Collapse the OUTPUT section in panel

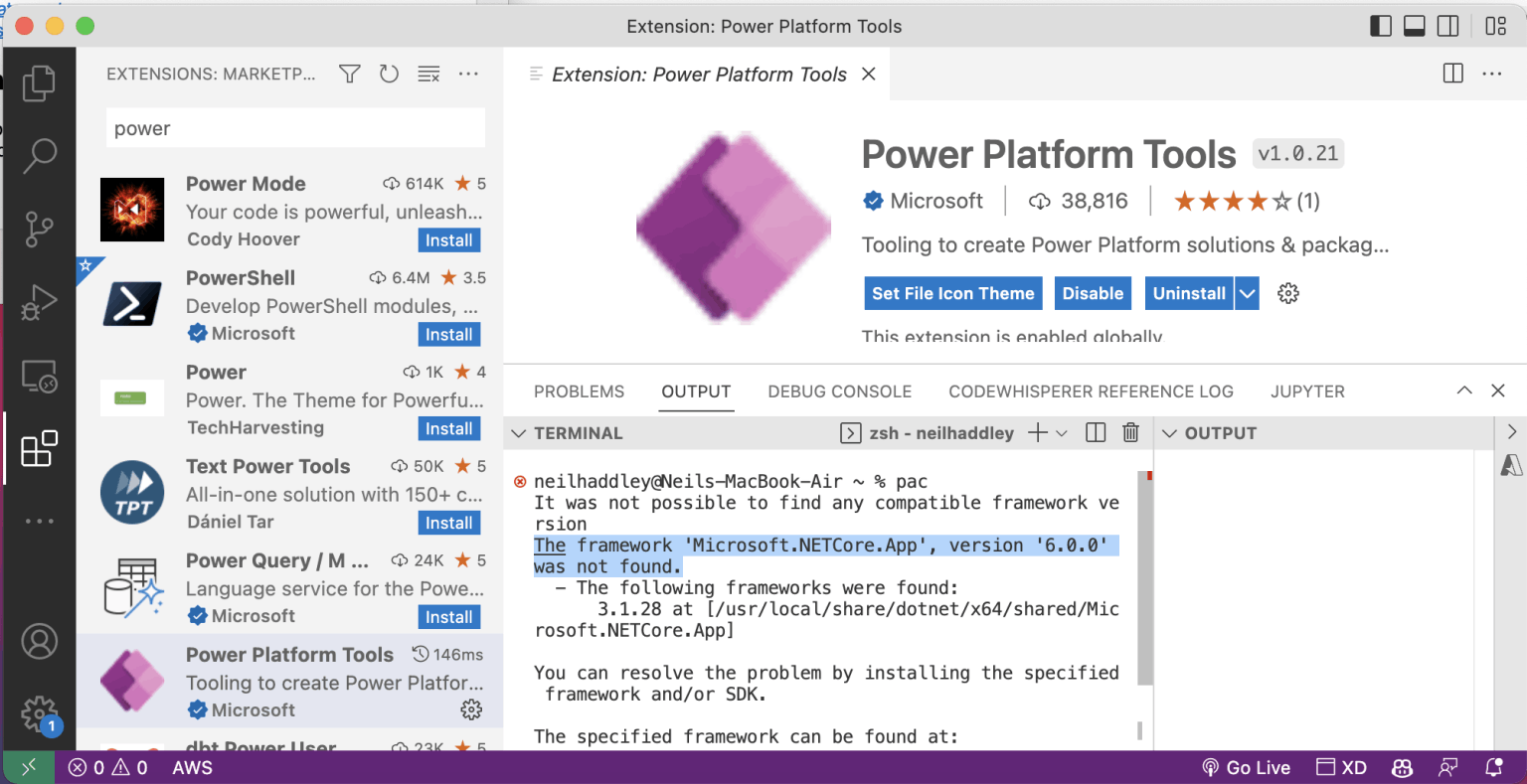click(x=1170, y=433)
